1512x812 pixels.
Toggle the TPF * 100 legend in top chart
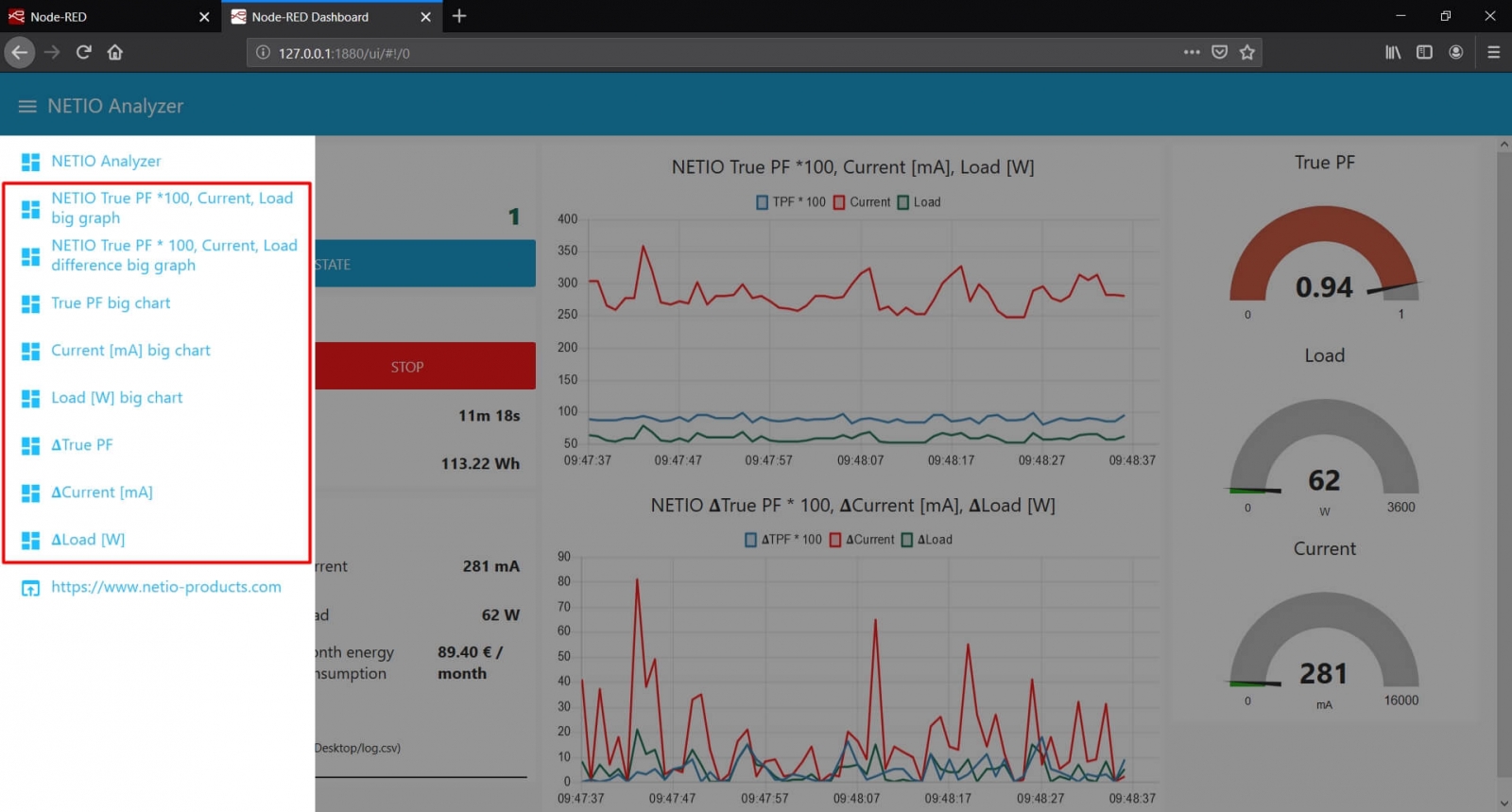tap(791, 202)
